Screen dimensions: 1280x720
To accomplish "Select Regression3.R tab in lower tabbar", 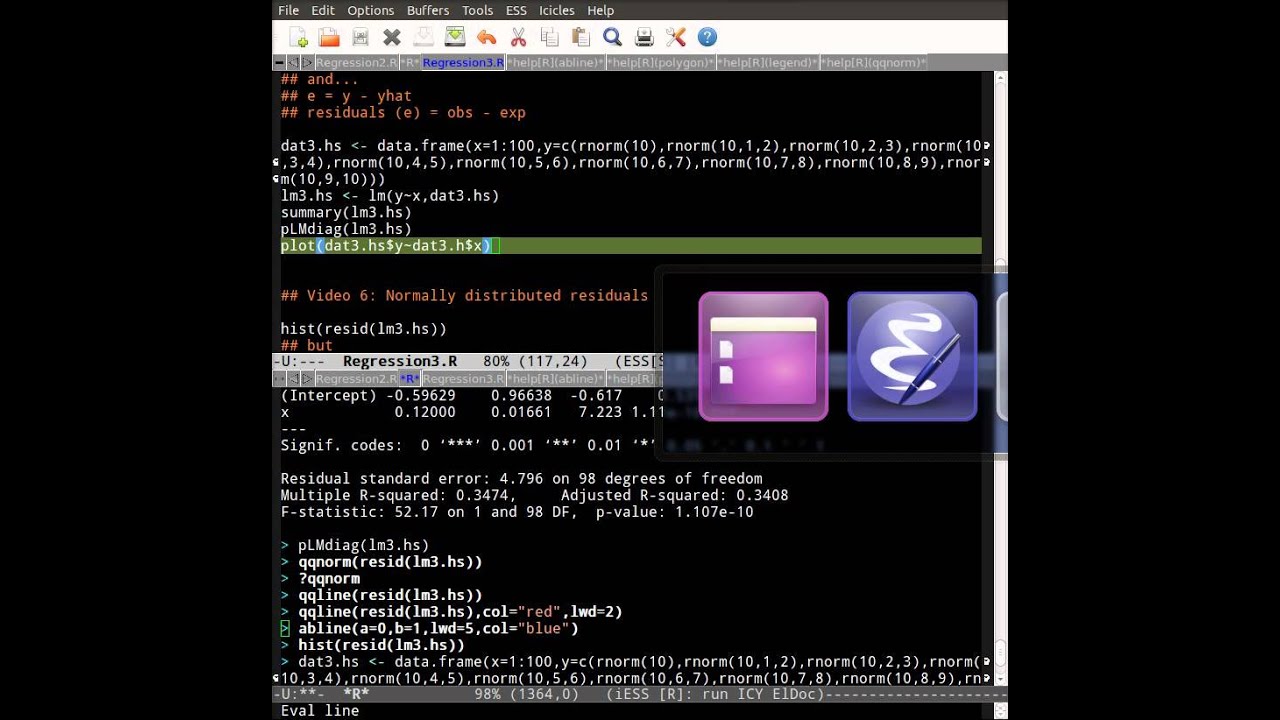I will click(x=463, y=379).
